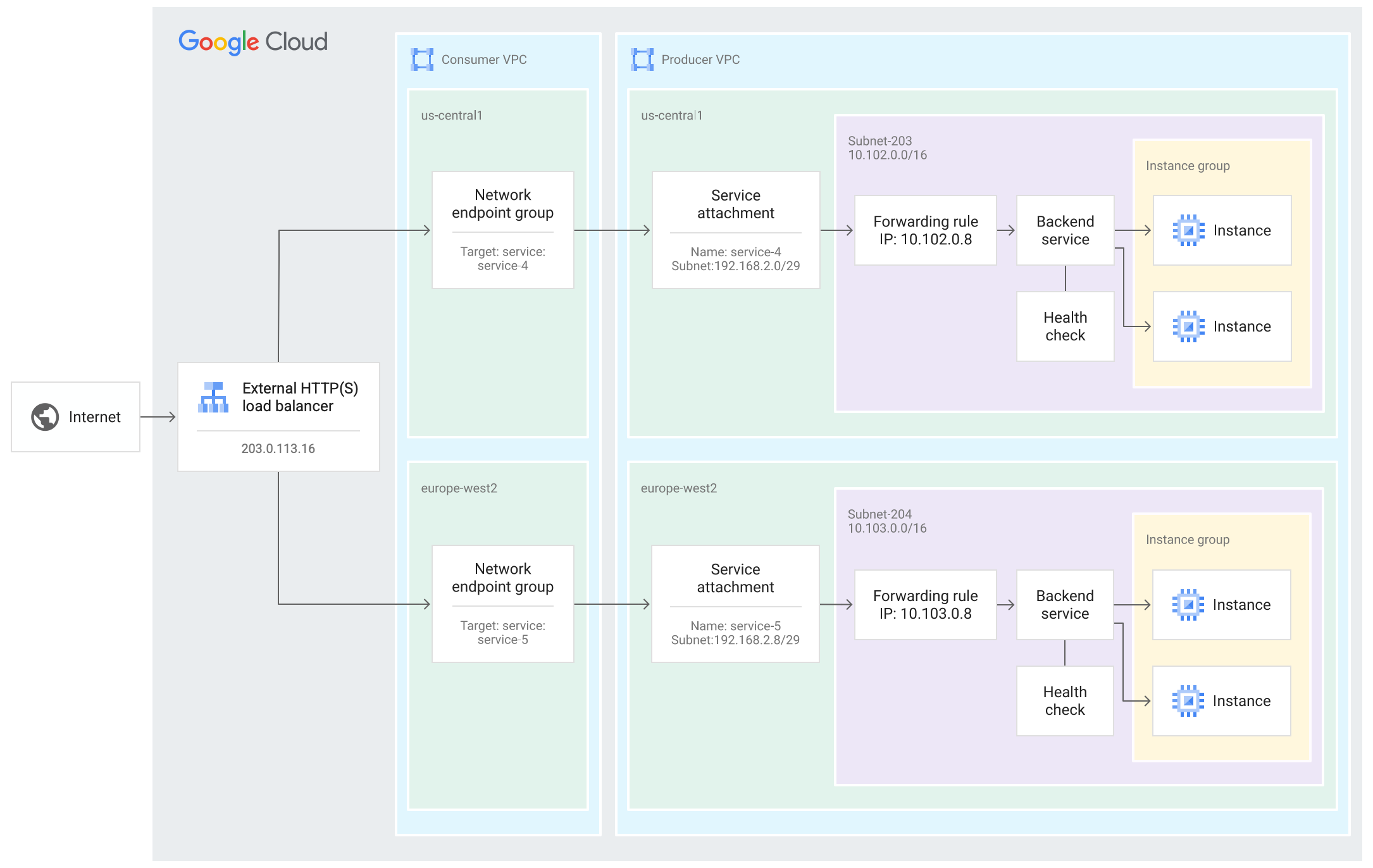Click first europe-west2 Instance chip icon
The width and height of the screenshot is (1373, 868).
tap(1188, 605)
